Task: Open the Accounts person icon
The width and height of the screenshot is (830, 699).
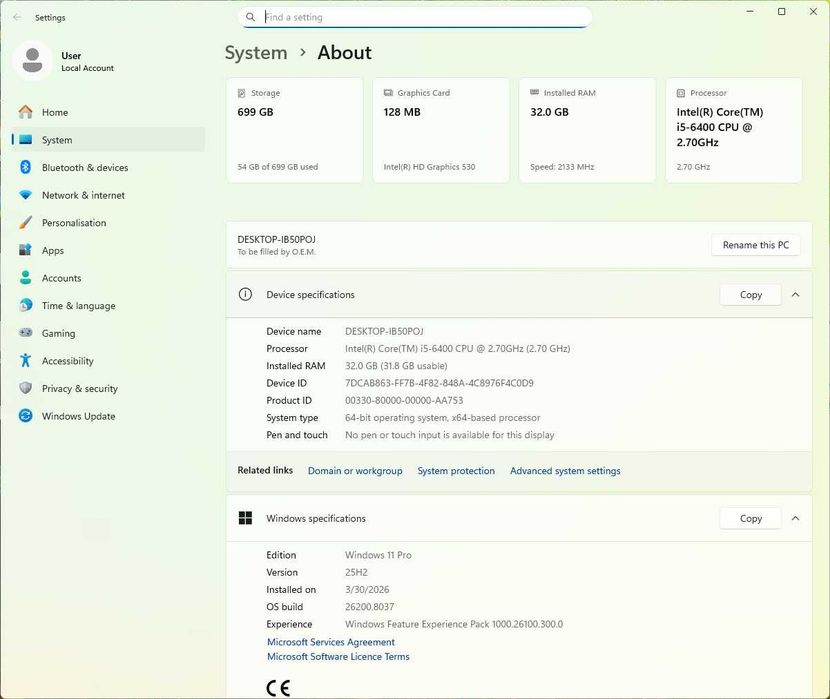Action: (25, 278)
